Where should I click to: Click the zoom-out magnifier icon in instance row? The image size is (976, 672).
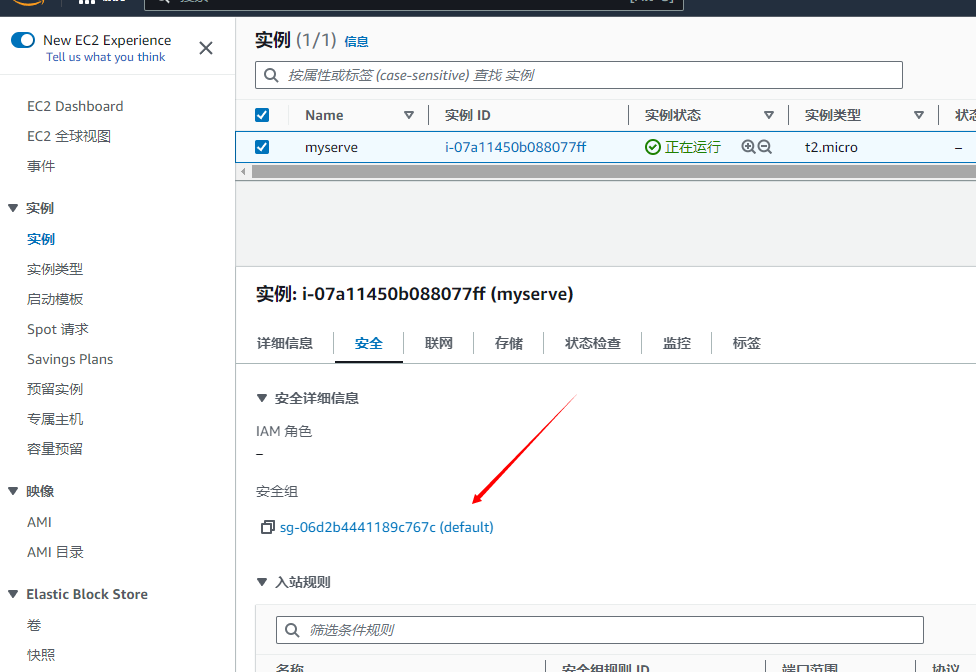[765, 147]
